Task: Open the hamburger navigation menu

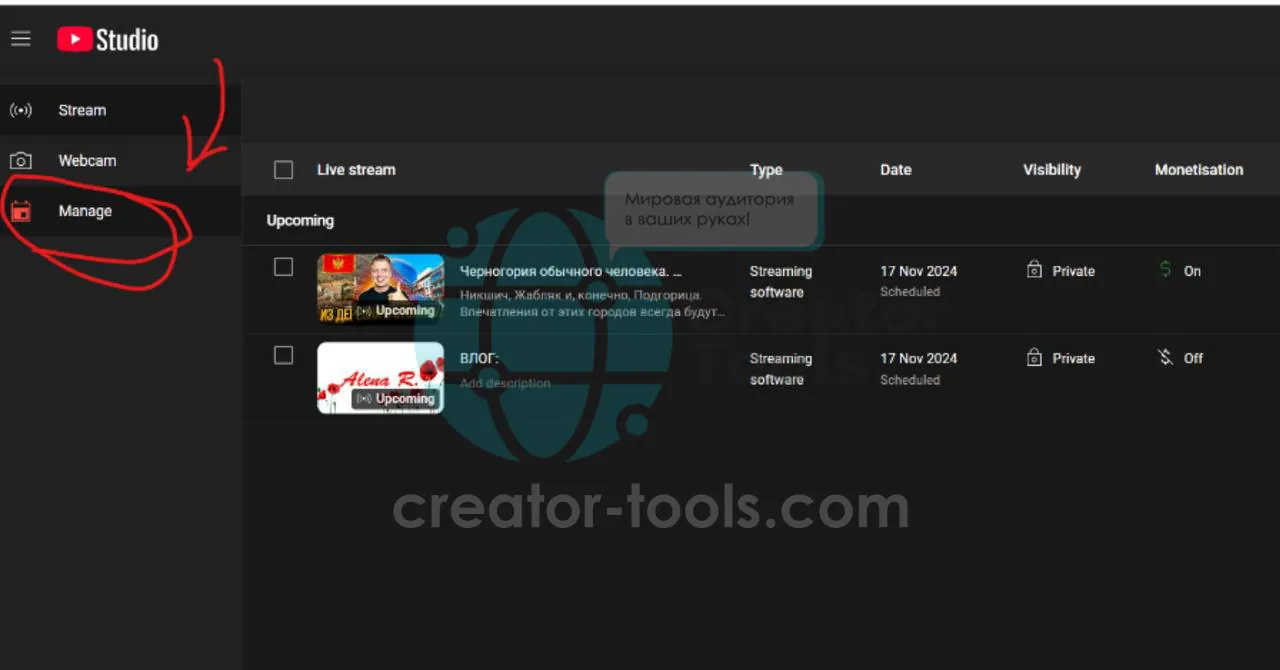Action: (x=21, y=39)
